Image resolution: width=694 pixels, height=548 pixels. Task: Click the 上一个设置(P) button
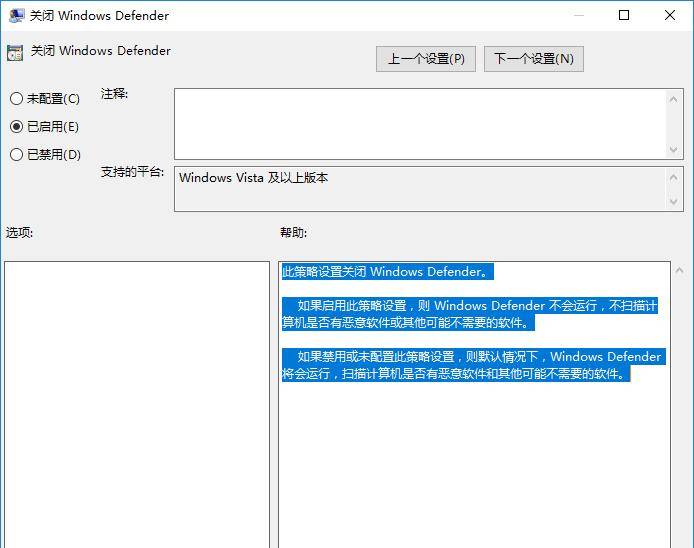click(x=426, y=59)
